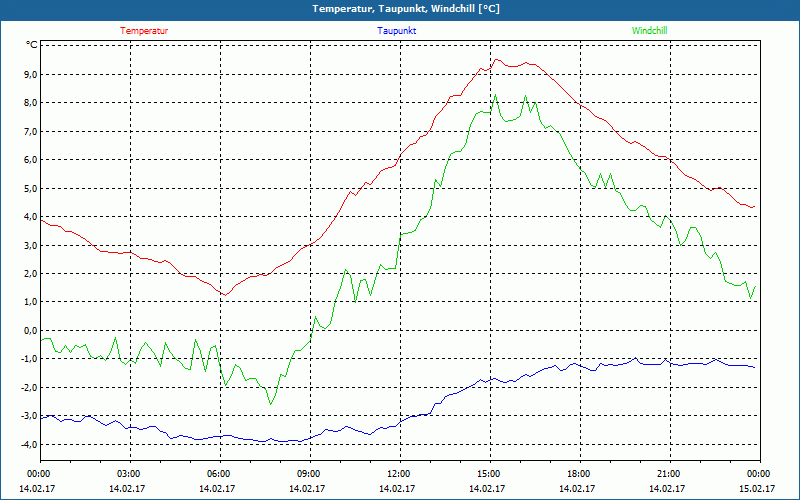
Task: Click the -3,0 y-axis value
Action: pyautogui.click(x=29, y=416)
